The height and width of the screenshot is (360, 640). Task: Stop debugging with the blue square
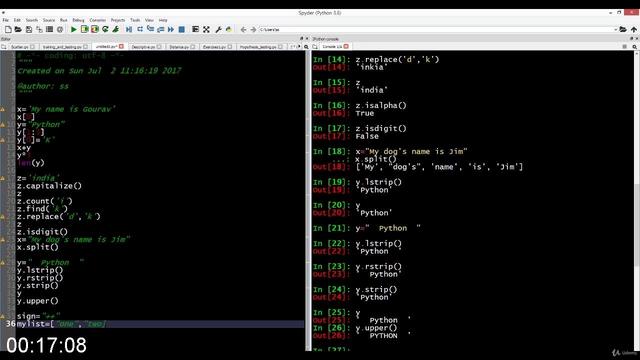182,29
